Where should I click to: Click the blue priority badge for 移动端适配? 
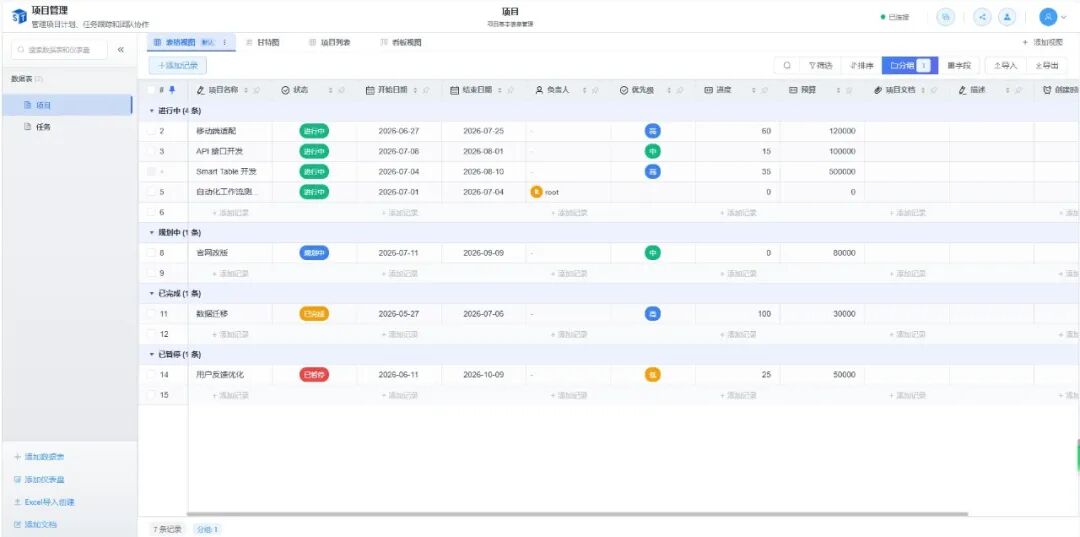652,131
